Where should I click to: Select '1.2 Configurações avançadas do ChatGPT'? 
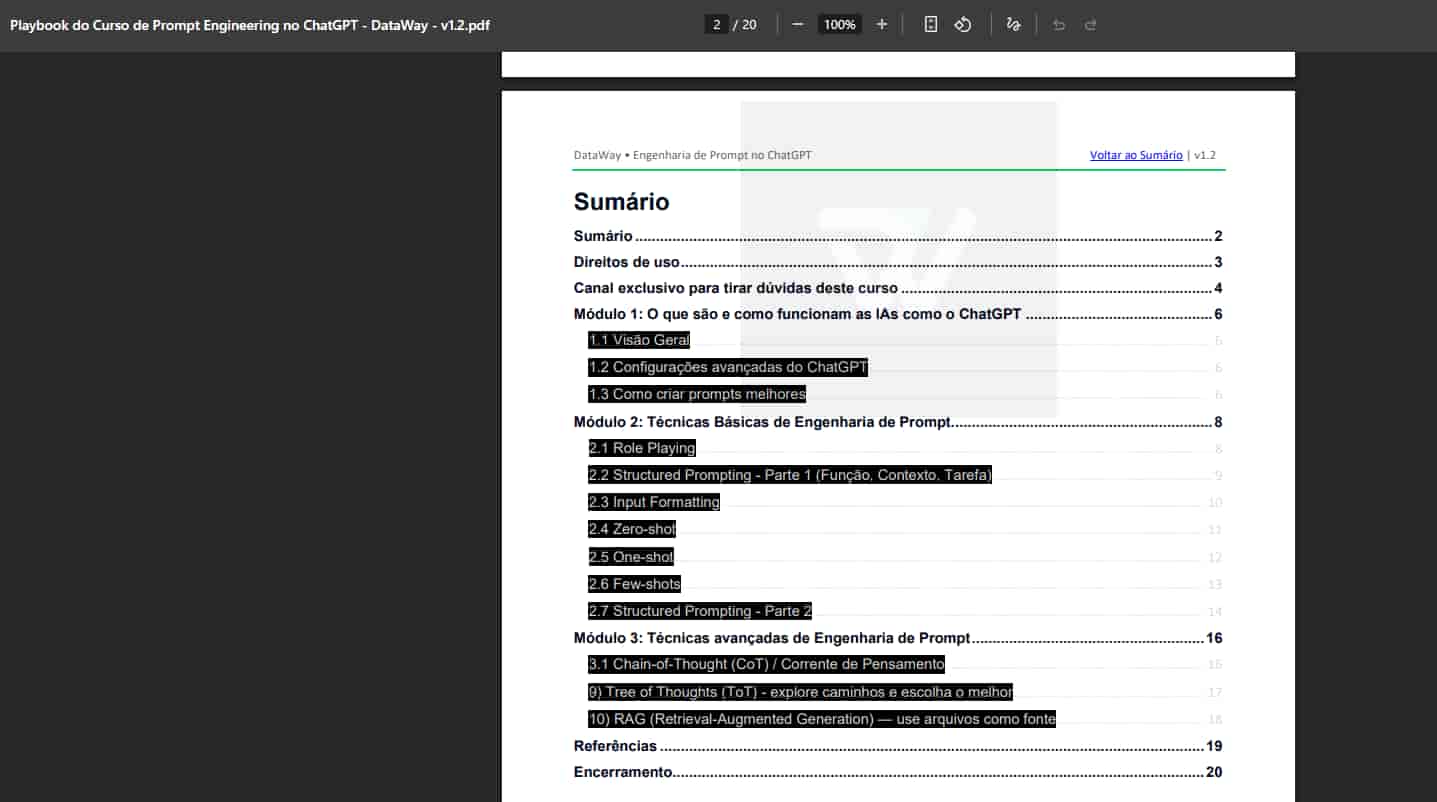tap(727, 368)
